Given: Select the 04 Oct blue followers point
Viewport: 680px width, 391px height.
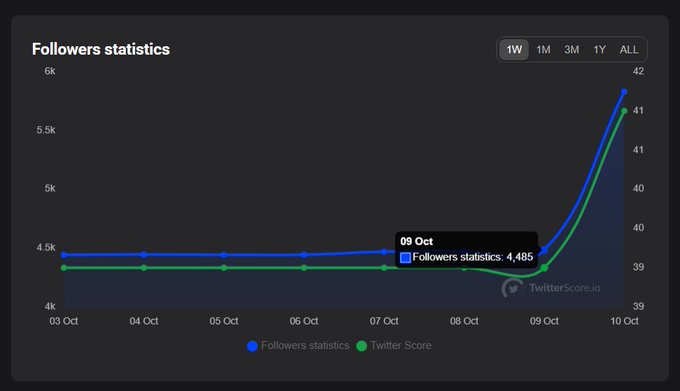Looking at the screenshot, I should 144,254.
